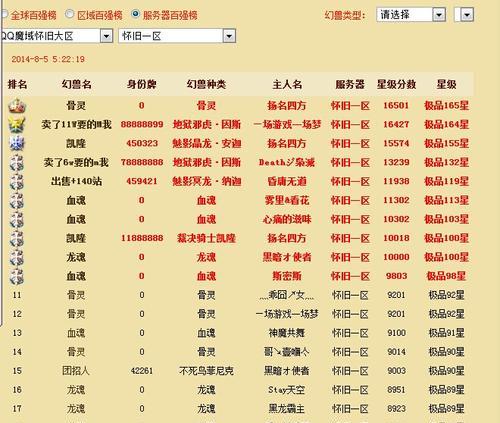500x423 pixels.
Task: Click the 服务器 column header
Action: [350, 84]
